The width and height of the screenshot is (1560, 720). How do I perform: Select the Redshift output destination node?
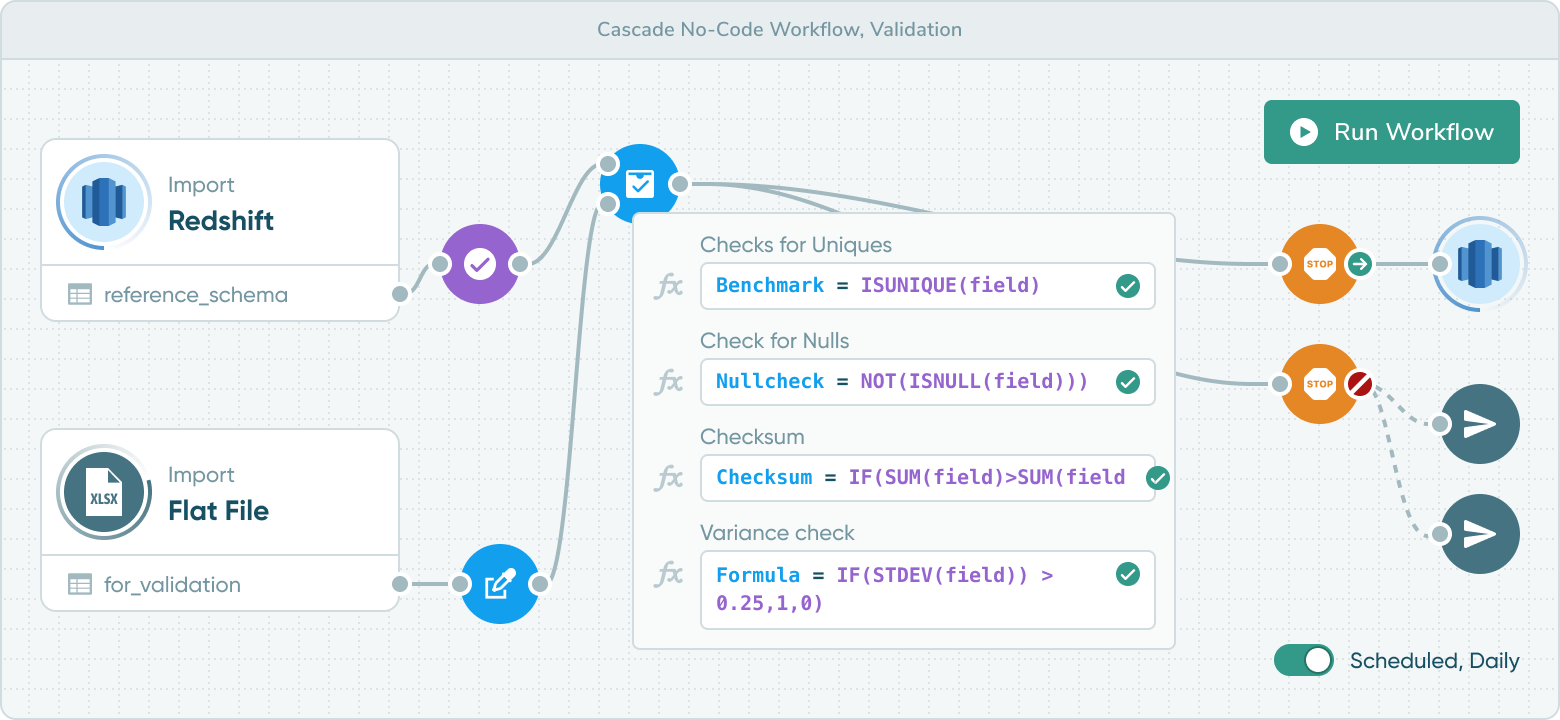coord(1480,264)
